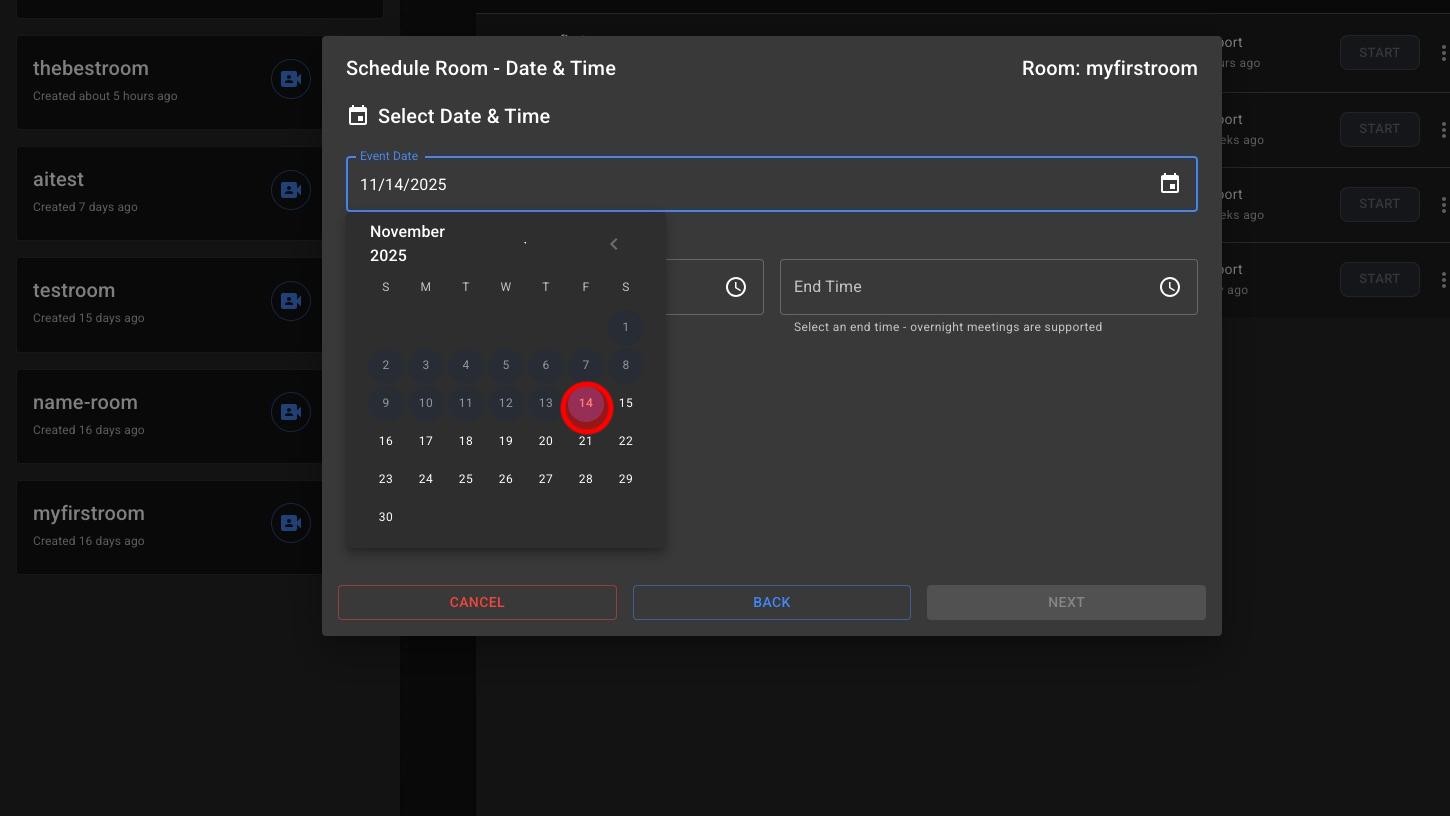Click the NEXT button

[x=1066, y=602]
